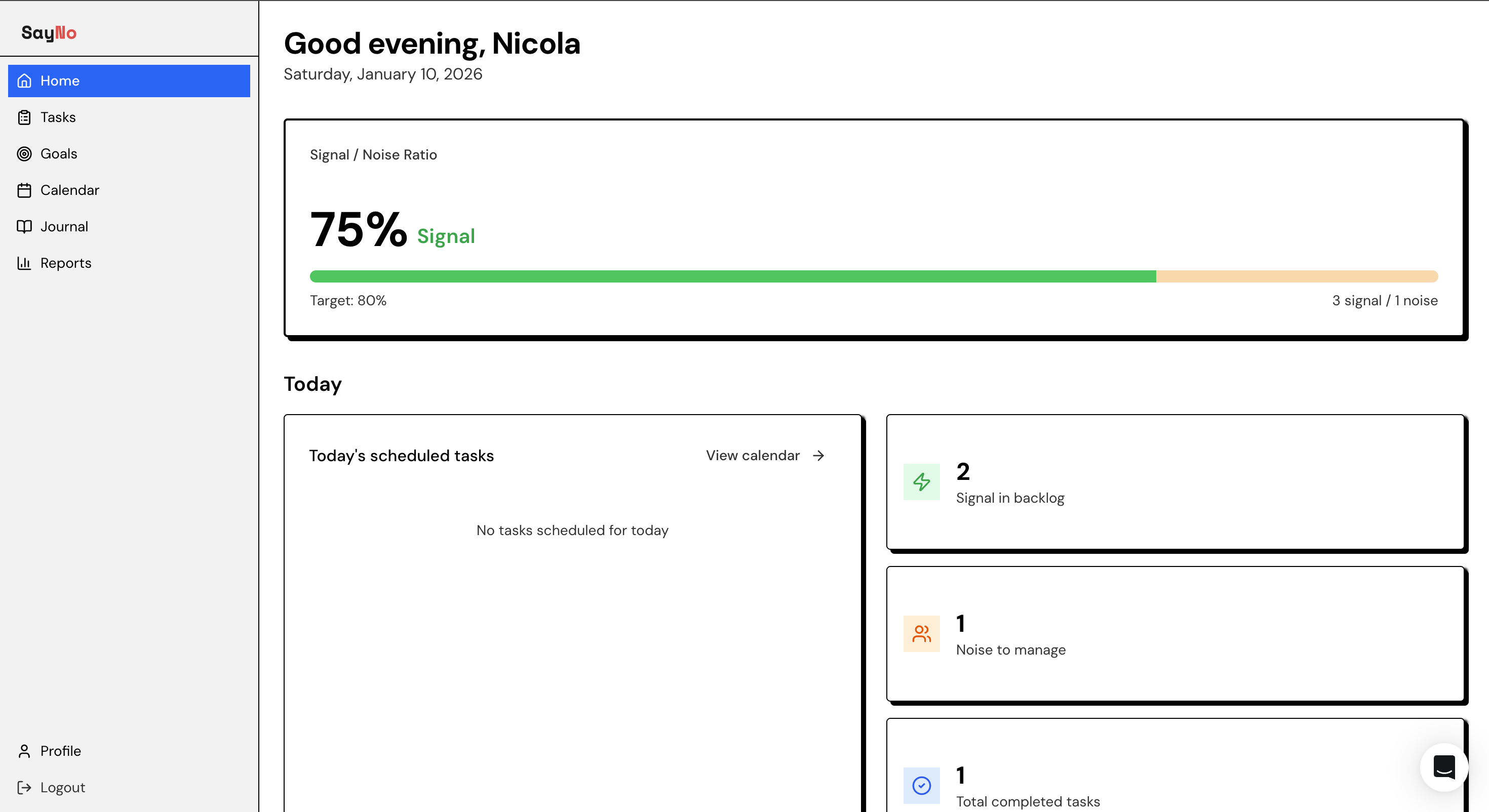Click the Goals target icon
Image resolution: width=1489 pixels, height=812 pixels.
click(24, 153)
